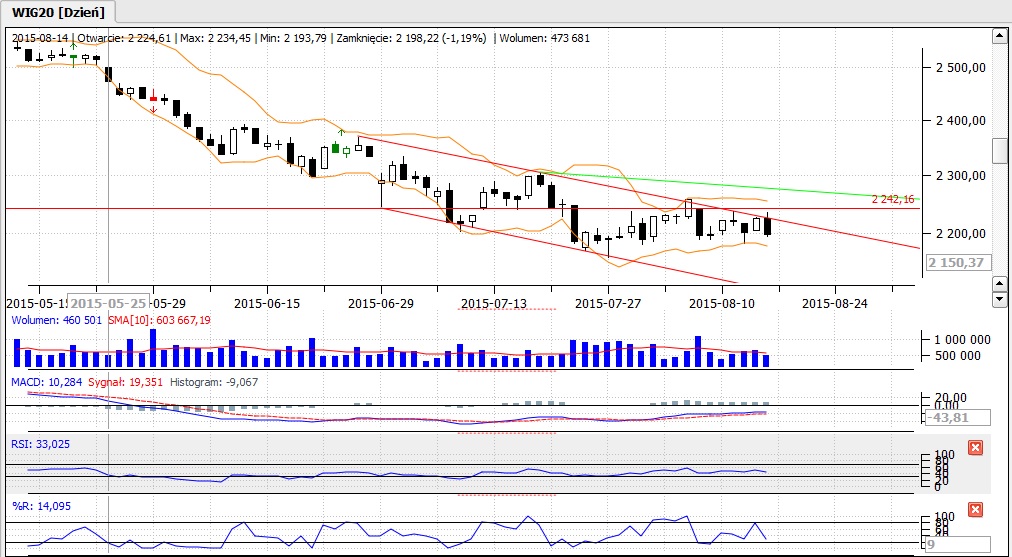This screenshot has width=1012, height=557.
Task: Click the 2015-08-10 date on time axis
Action: pos(722,303)
